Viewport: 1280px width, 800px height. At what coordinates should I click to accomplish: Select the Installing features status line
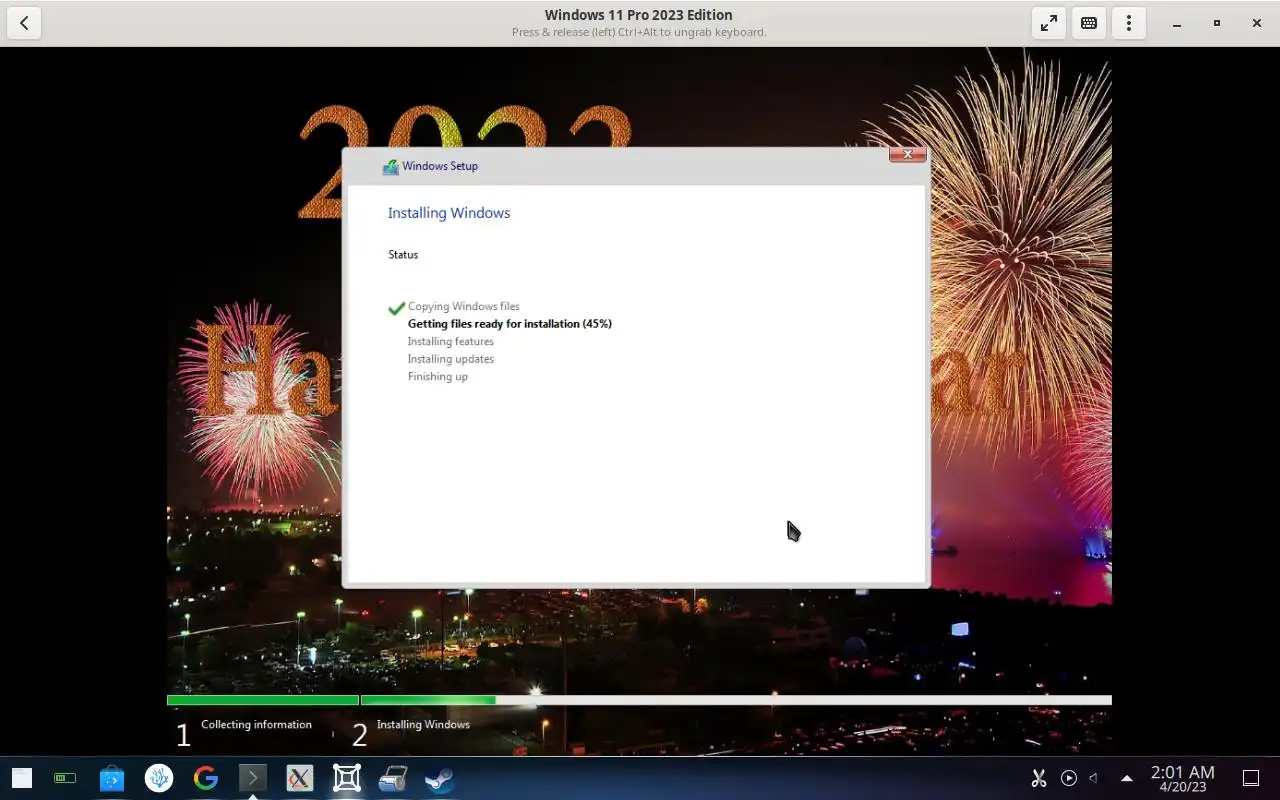pos(451,341)
